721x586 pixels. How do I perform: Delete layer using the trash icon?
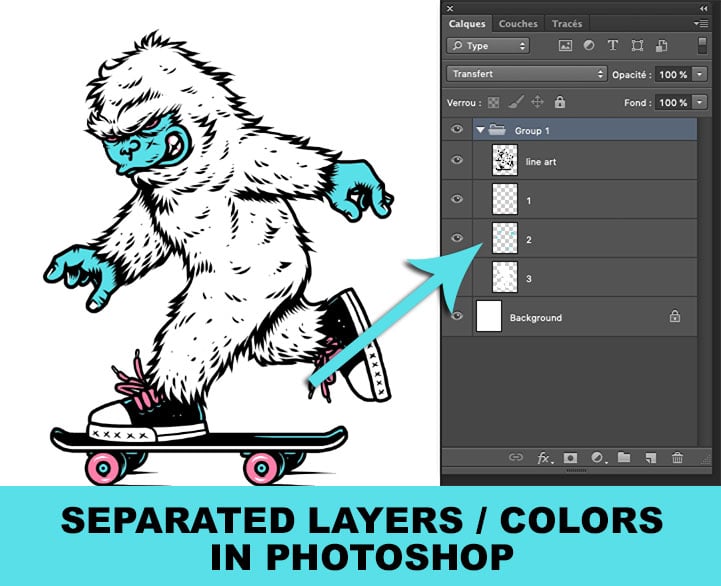click(677, 458)
